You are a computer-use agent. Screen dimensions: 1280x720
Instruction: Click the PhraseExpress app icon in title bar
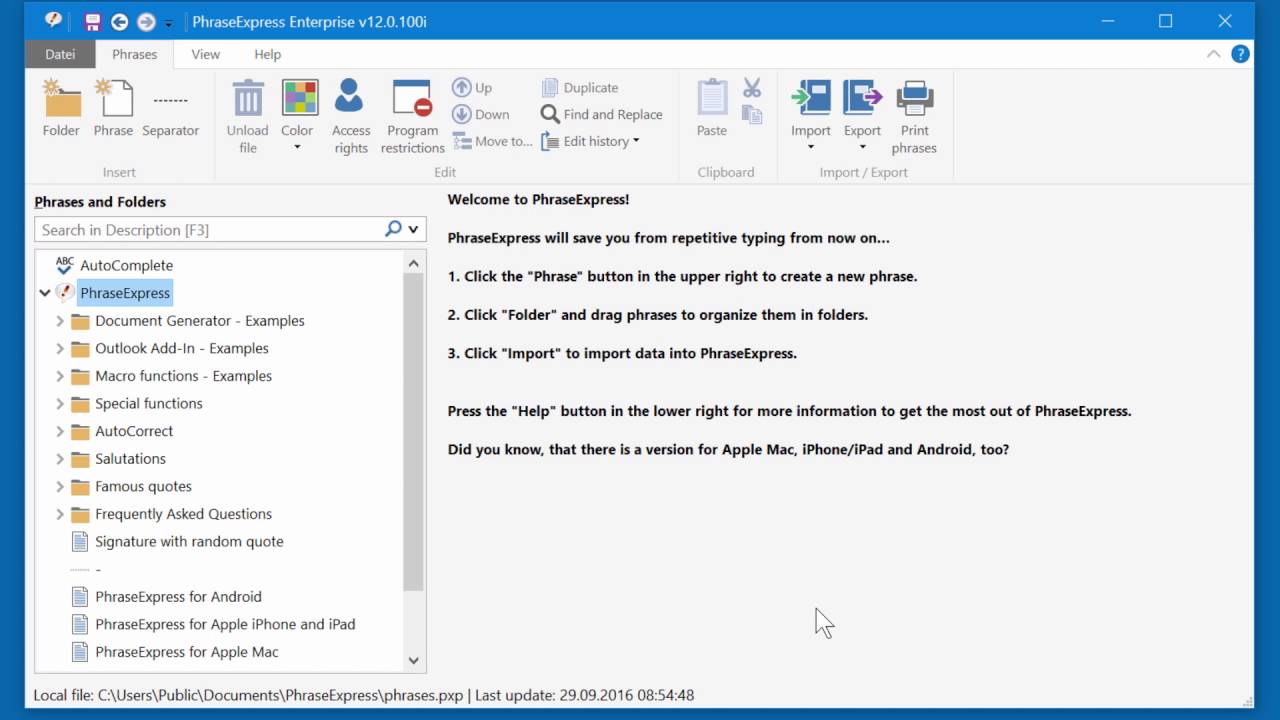(x=54, y=21)
